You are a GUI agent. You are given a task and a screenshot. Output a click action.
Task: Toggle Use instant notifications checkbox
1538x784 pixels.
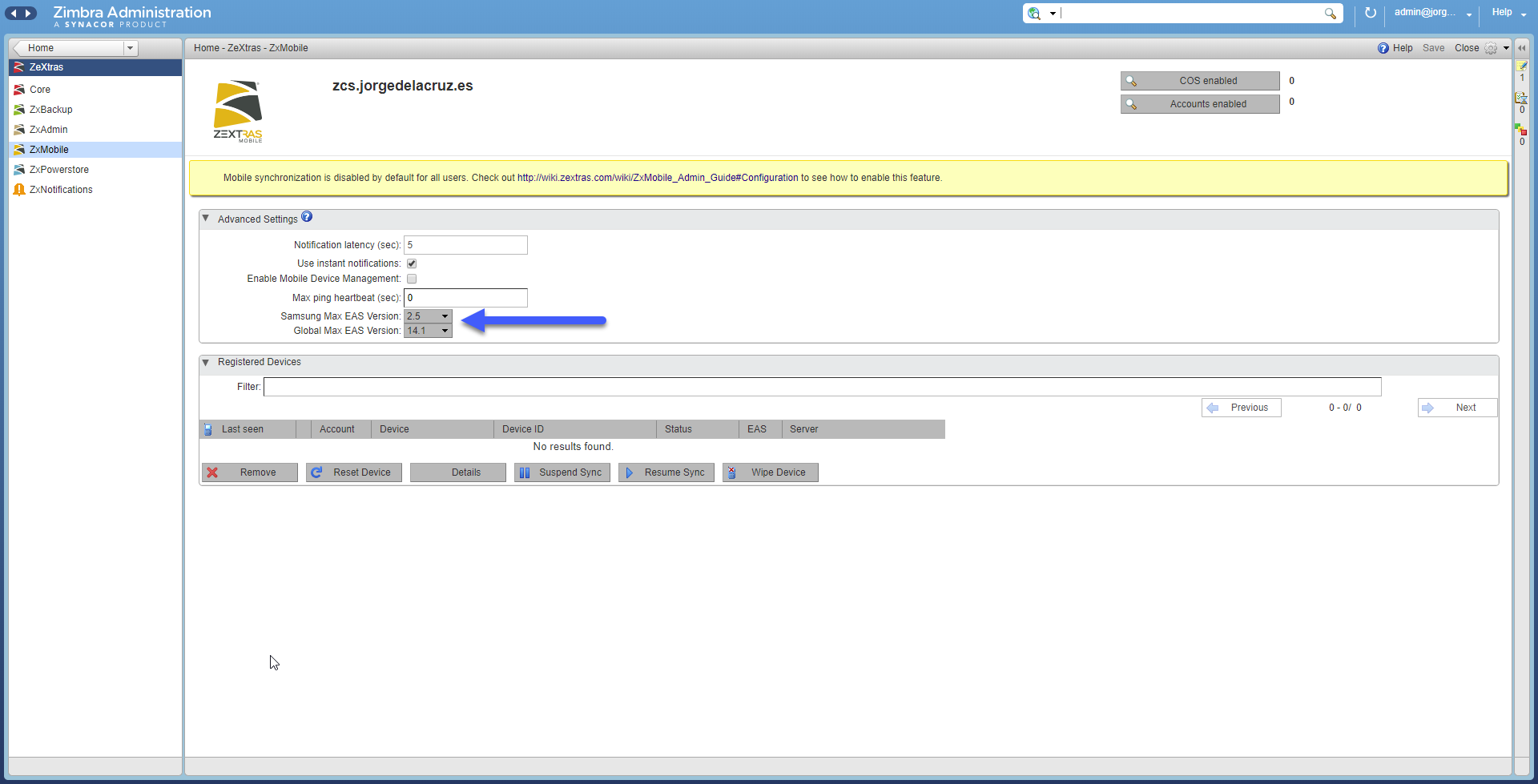tap(412, 263)
